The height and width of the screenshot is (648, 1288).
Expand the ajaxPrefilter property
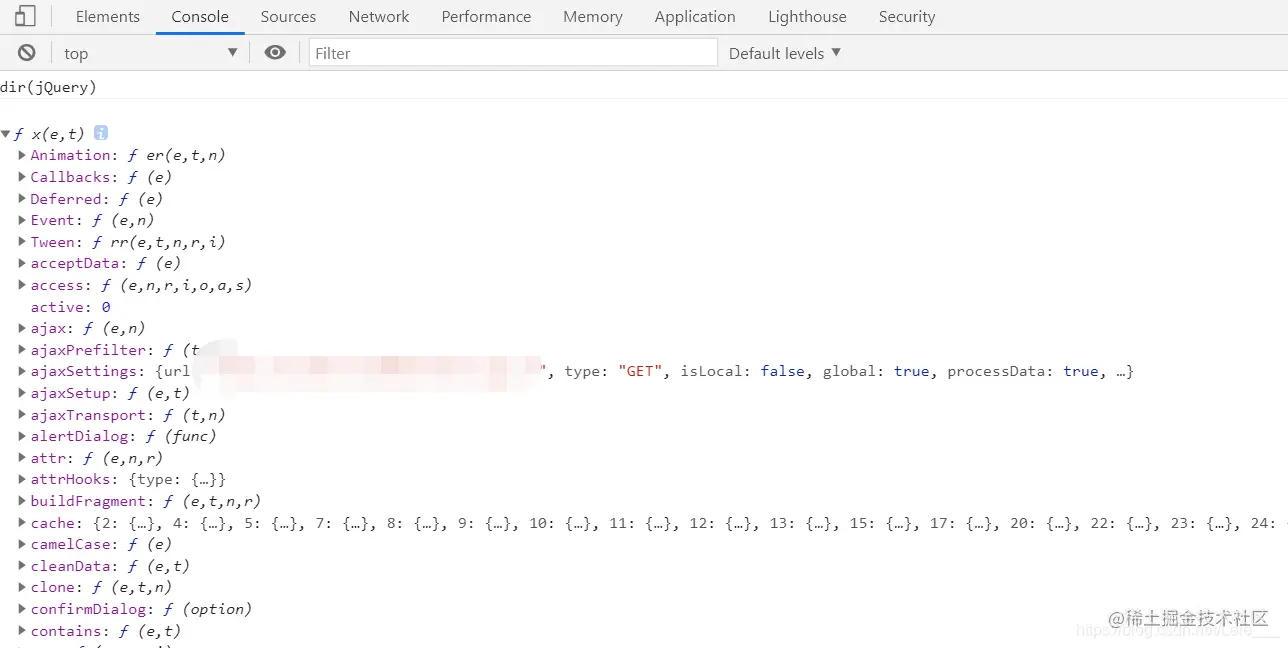tap(22, 350)
